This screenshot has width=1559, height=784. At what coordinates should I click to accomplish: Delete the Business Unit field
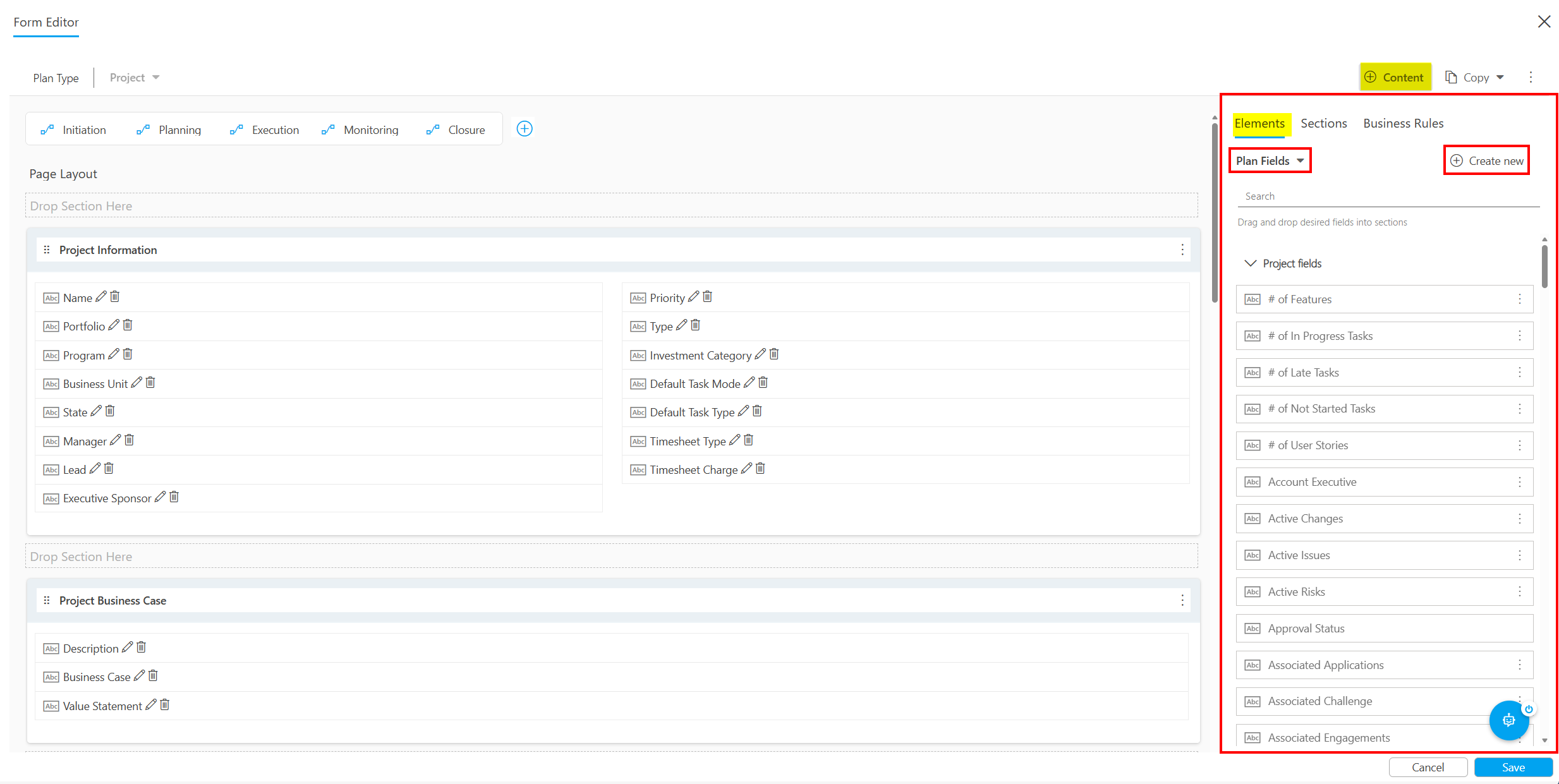150,383
